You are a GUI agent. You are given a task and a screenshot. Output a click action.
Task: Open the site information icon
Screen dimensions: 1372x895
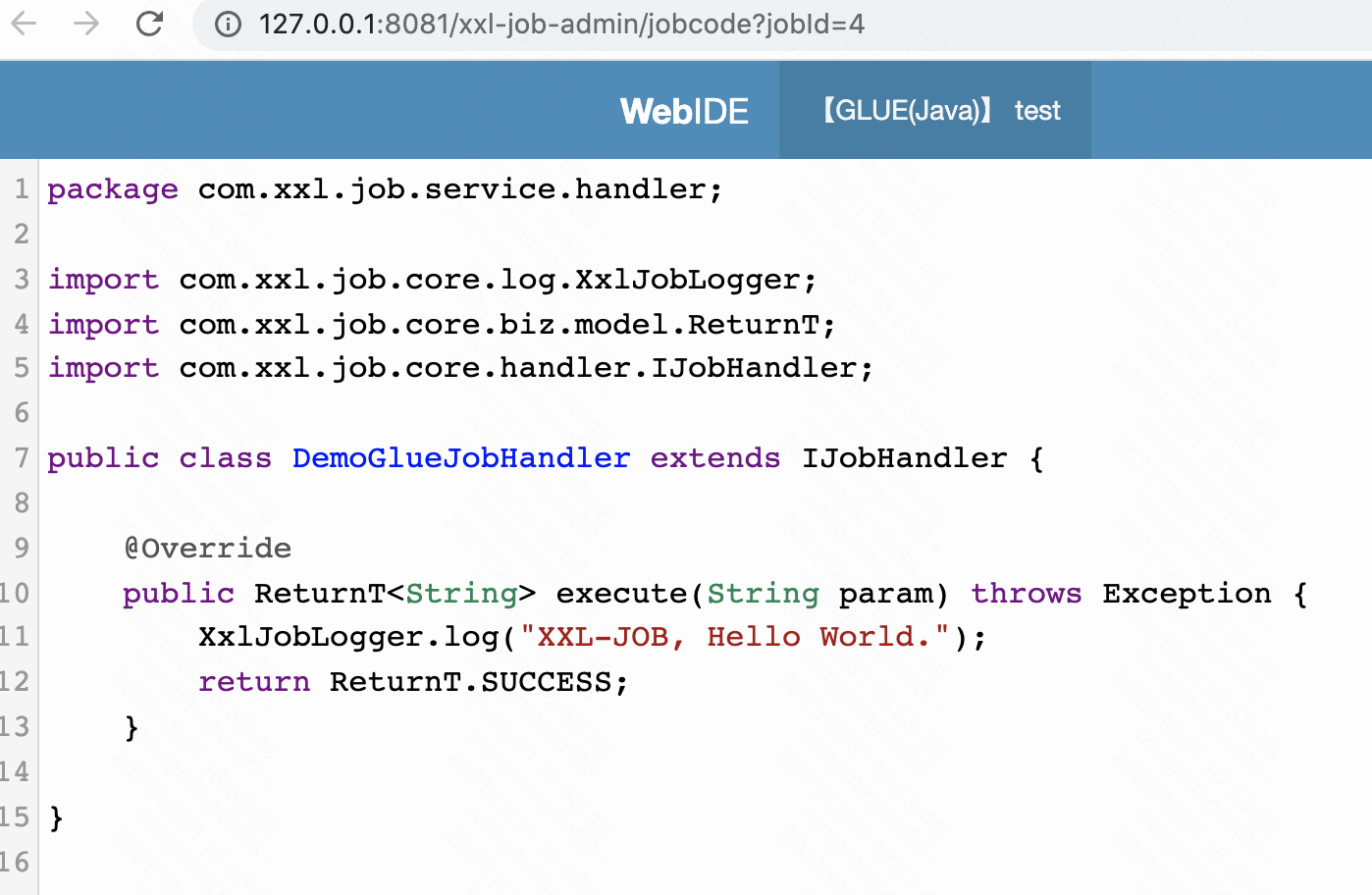click(x=228, y=25)
